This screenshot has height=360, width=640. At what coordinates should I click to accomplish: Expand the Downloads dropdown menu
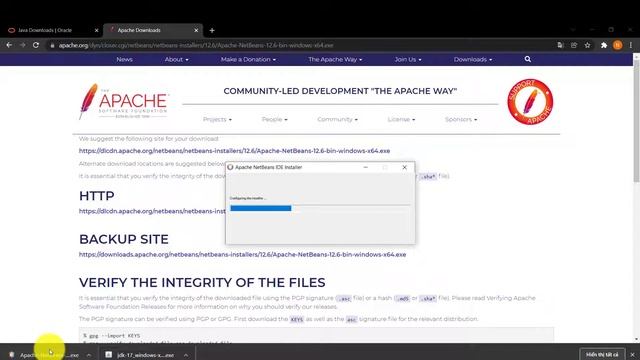[473, 59]
